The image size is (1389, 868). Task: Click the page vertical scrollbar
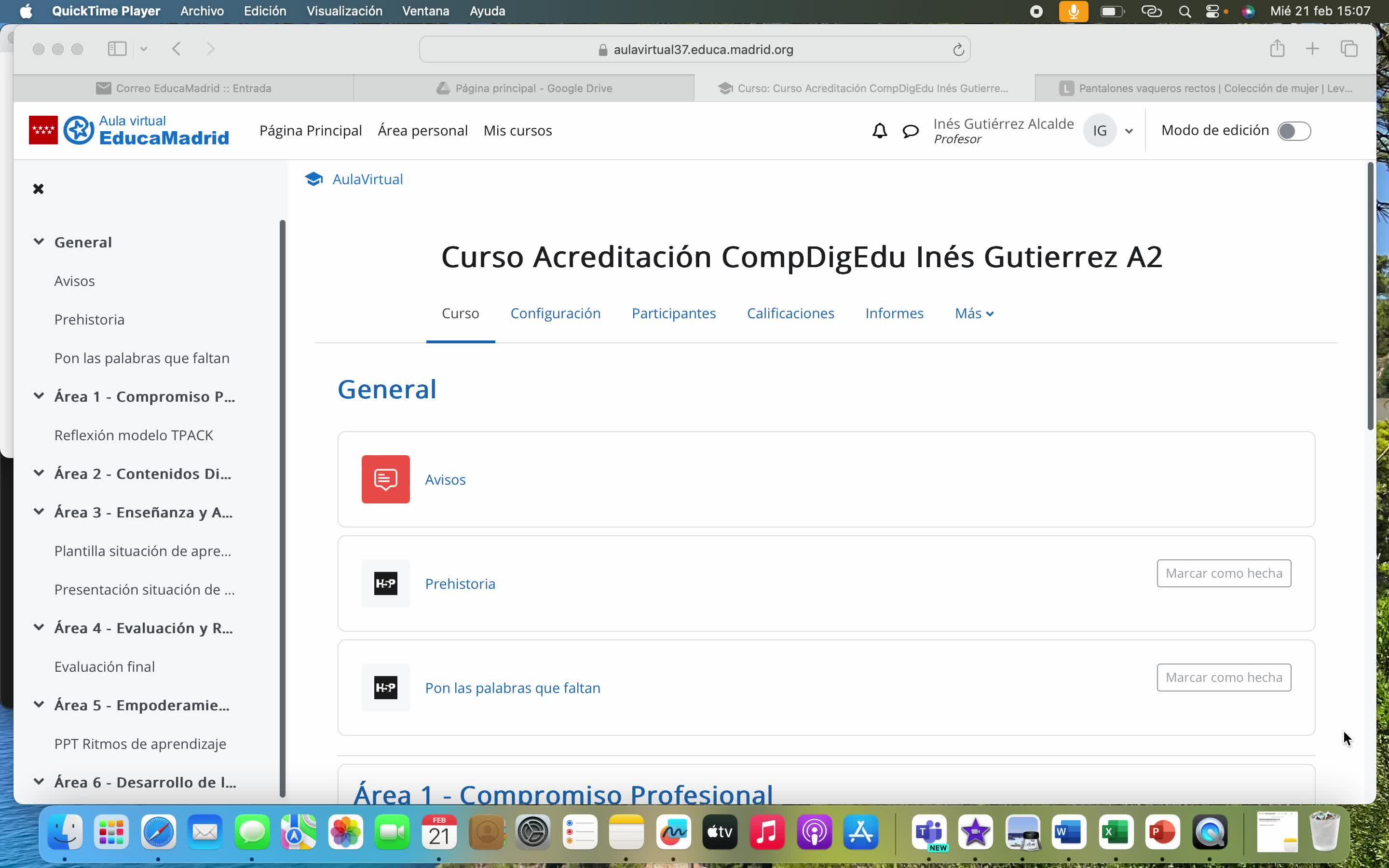pos(1370,296)
